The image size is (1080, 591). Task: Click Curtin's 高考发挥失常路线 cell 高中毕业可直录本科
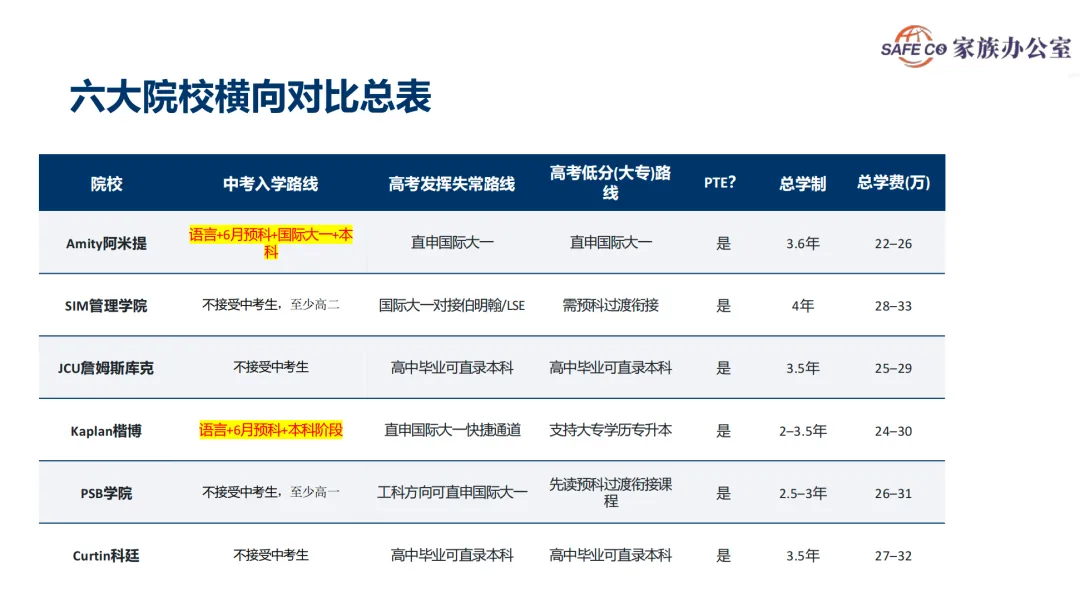(x=452, y=555)
